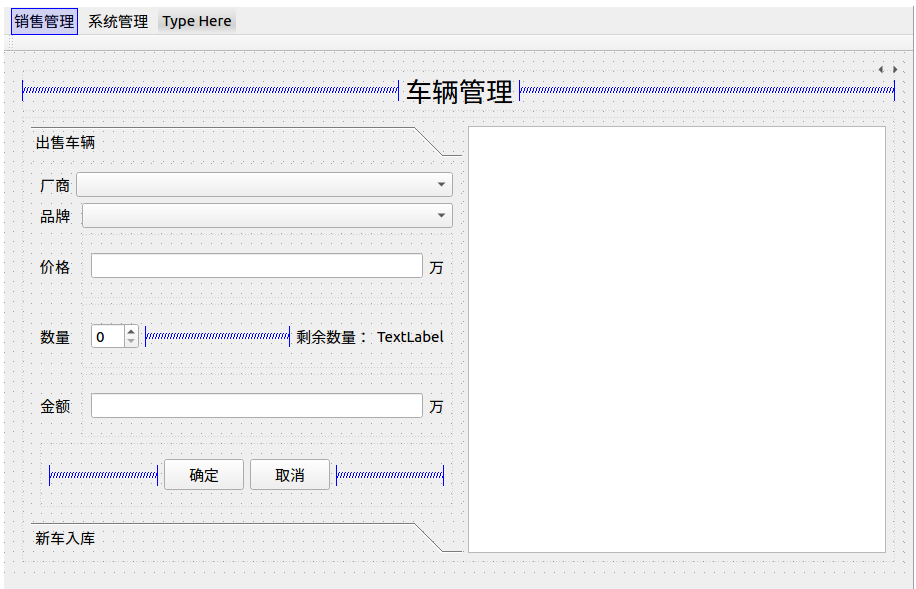The width and height of the screenshot is (916, 589).
Task: Click the 金额 input field
Action: (x=256, y=406)
